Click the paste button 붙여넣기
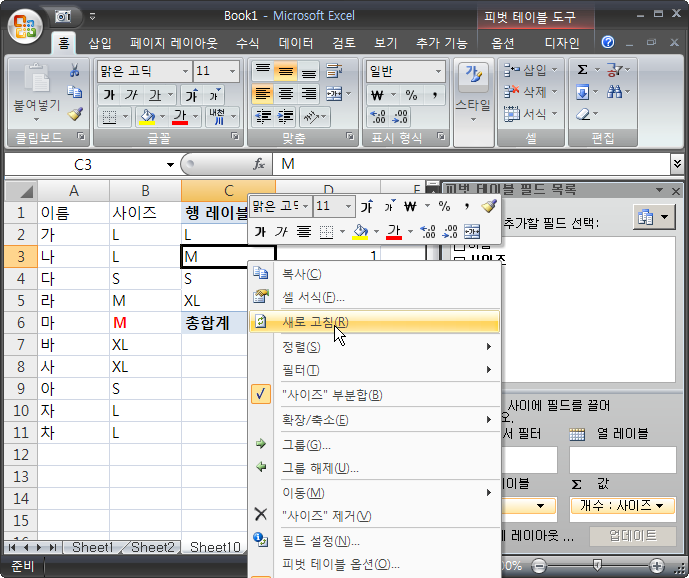 [x=37, y=92]
